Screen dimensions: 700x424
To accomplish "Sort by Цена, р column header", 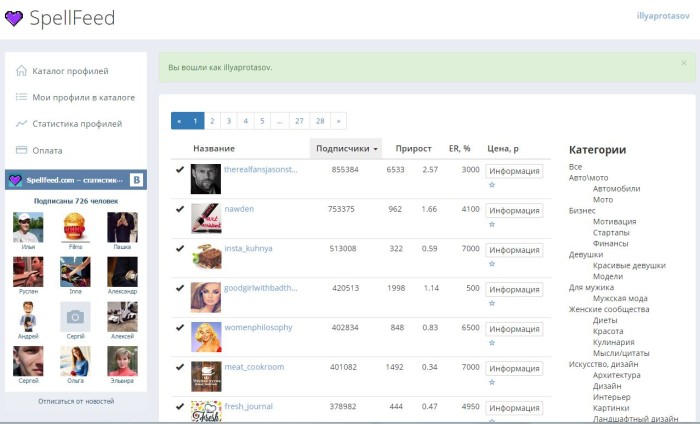I will click(x=503, y=149).
